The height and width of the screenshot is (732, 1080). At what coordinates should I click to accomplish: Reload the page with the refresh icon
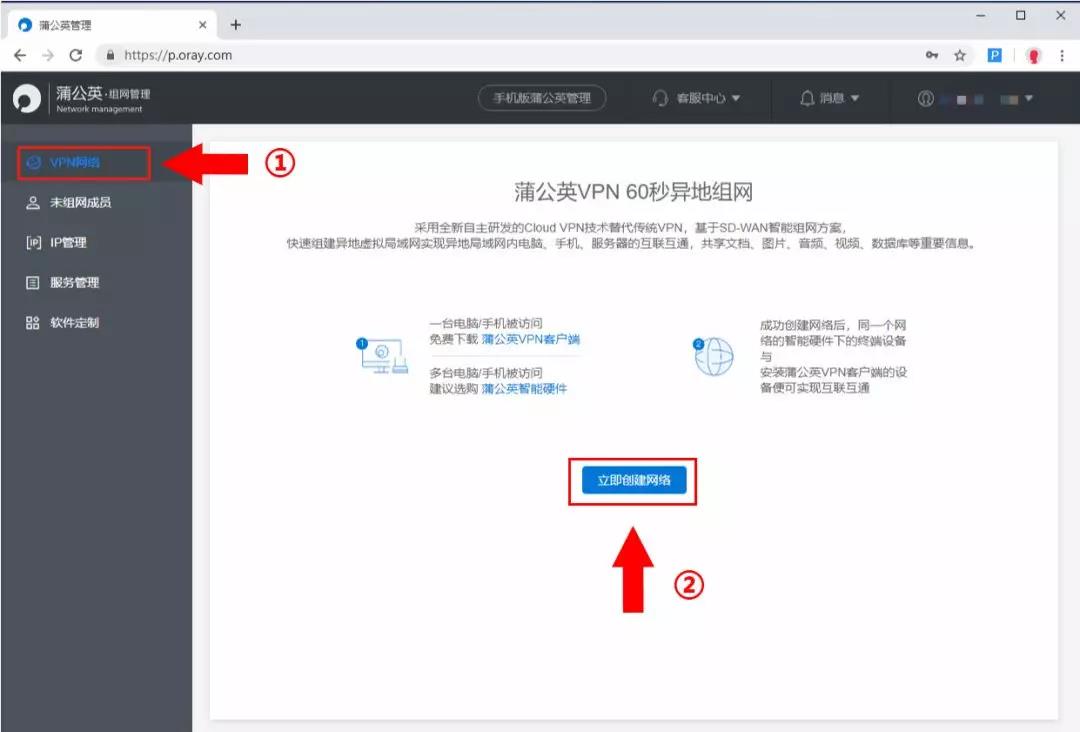click(x=76, y=56)
